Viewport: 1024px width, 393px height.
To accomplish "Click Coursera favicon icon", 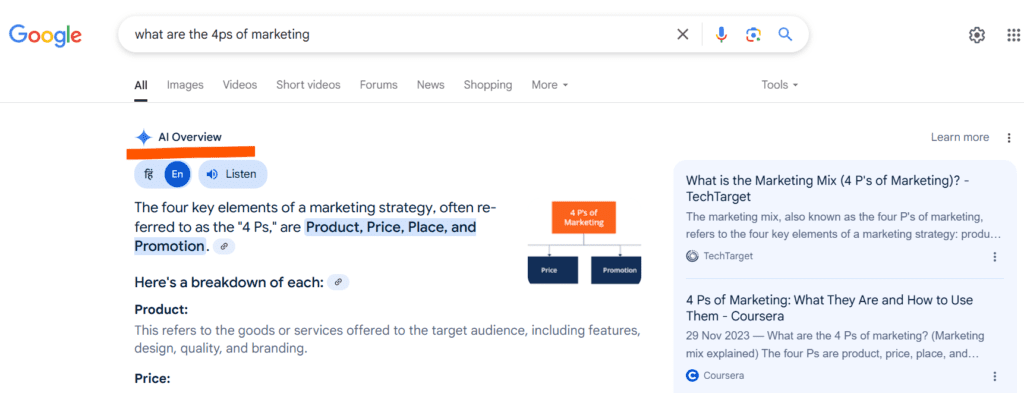I will pyautogui.click(x=692, y=375).
